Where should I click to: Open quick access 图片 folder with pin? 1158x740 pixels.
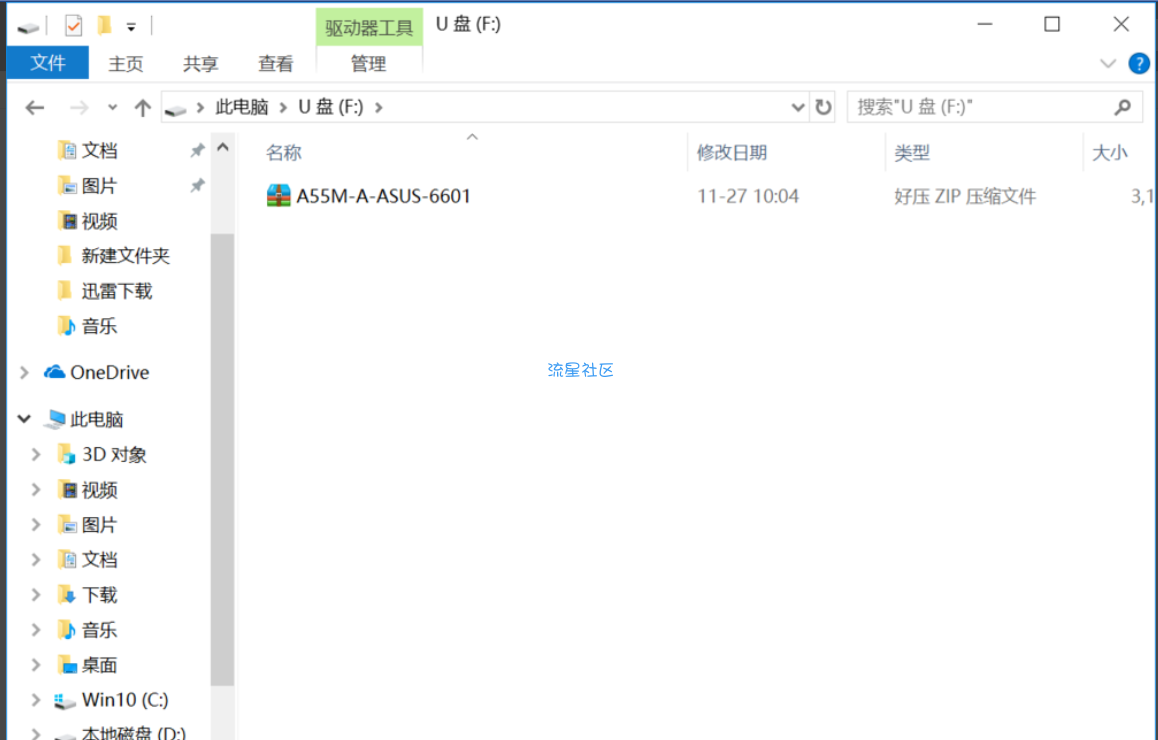tap(99, 185)
